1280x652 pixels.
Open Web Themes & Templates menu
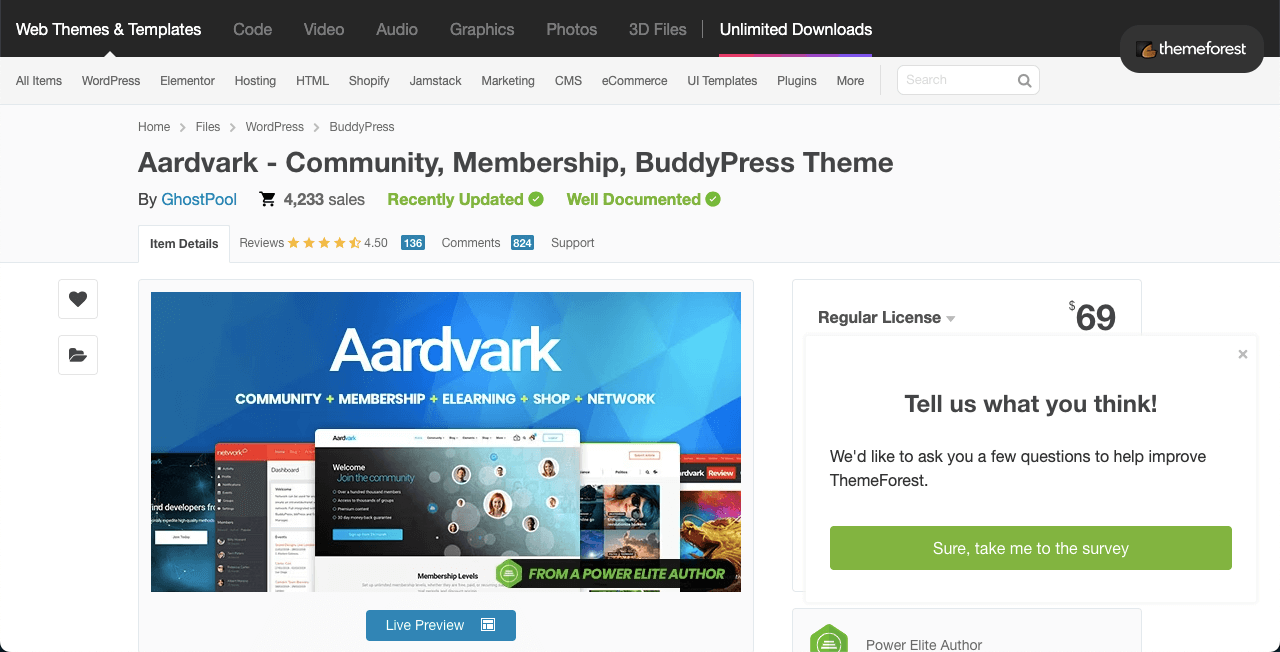click(108, 29)
